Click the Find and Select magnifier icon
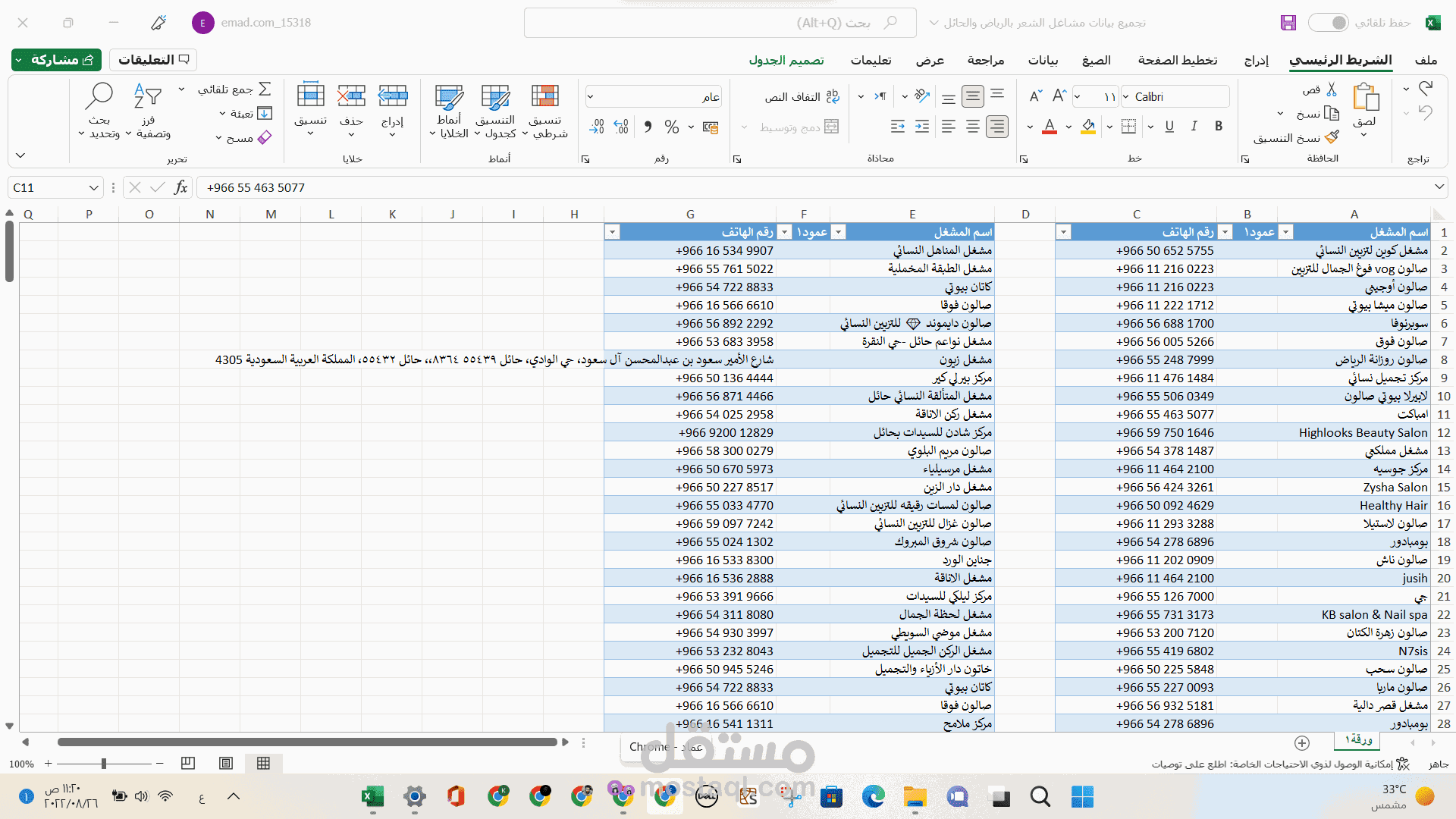Image resolution: width=1456 pixels, height=819 pixels. coord(99,96)
